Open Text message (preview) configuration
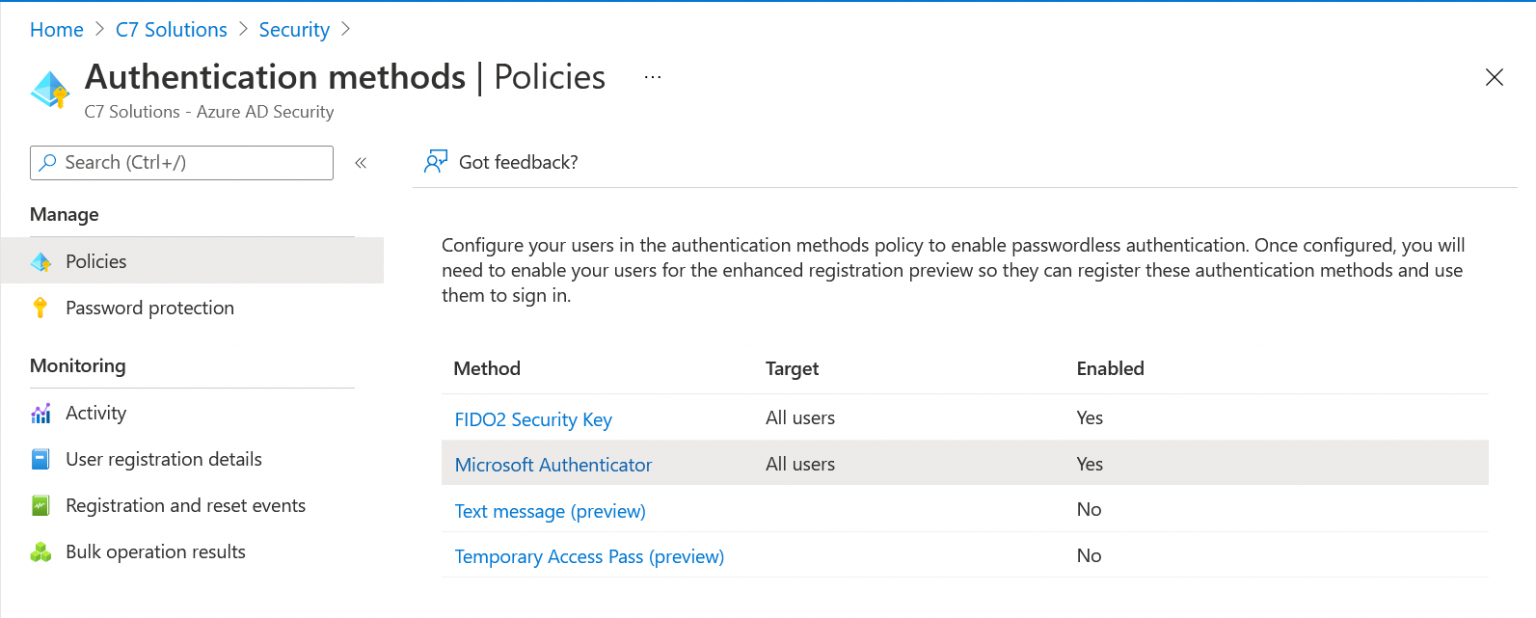 pos(549,511)
